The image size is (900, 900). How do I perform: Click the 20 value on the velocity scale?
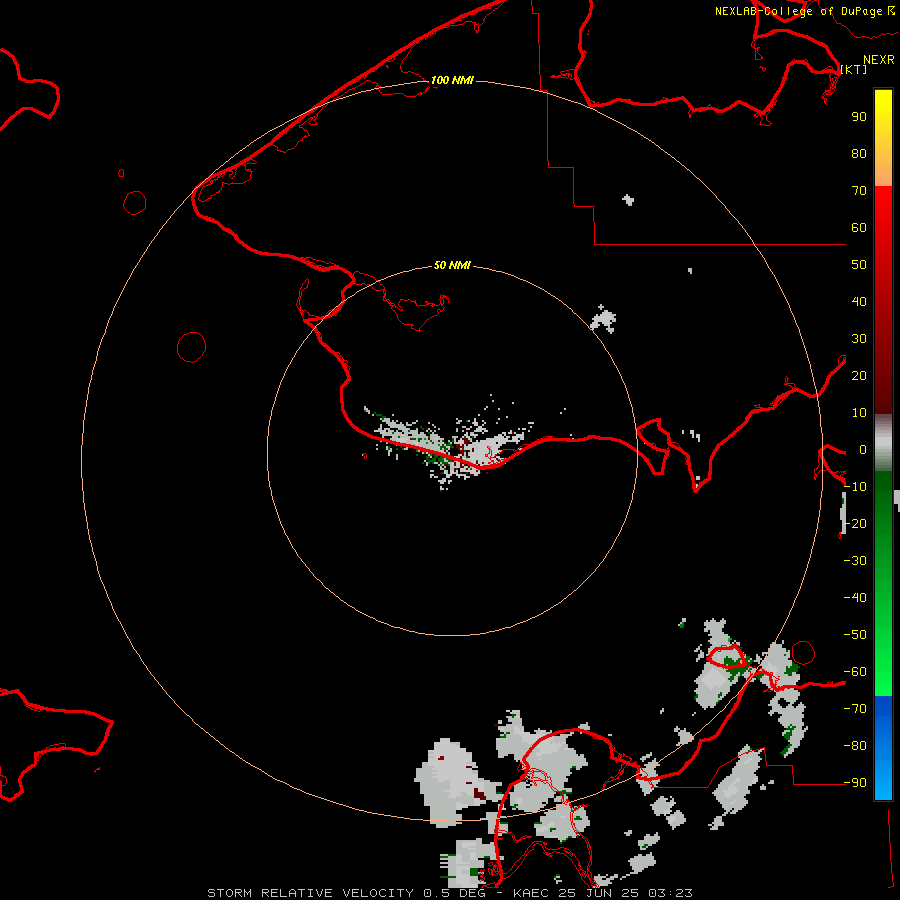859,375
